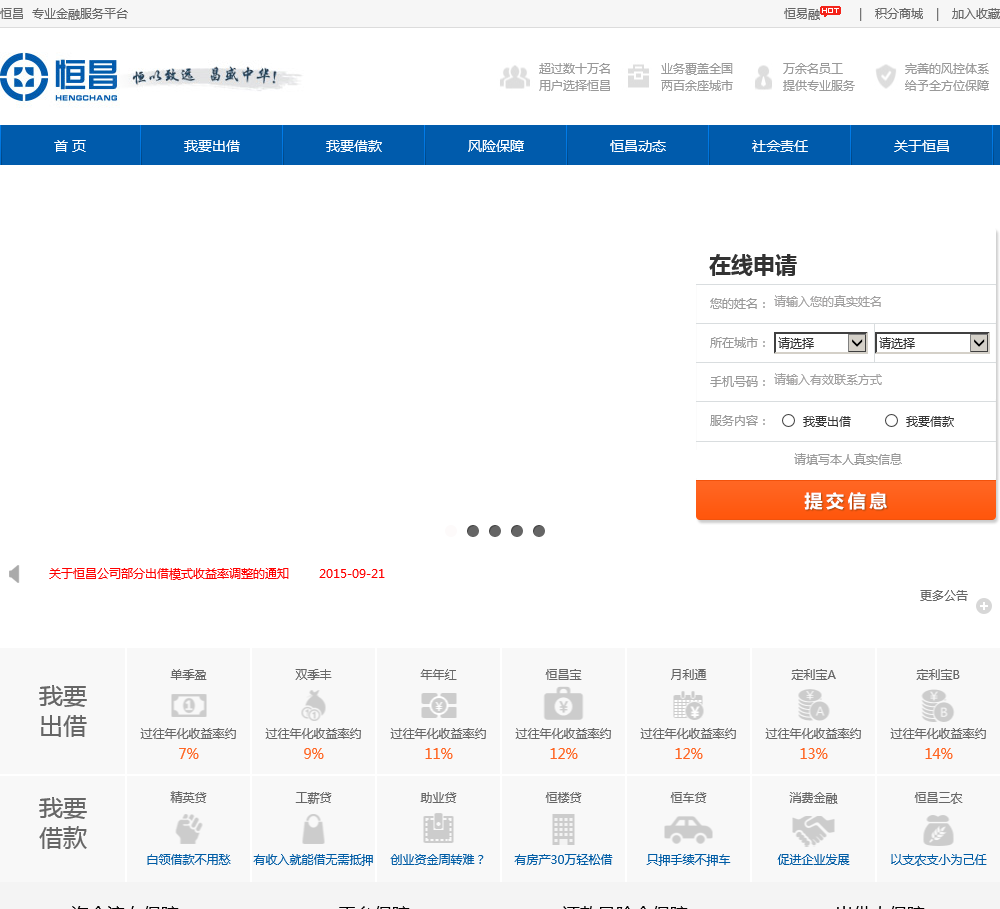Open the 恒车贷 car icon
1000x909 pixels.
click(x=688, y=830)
